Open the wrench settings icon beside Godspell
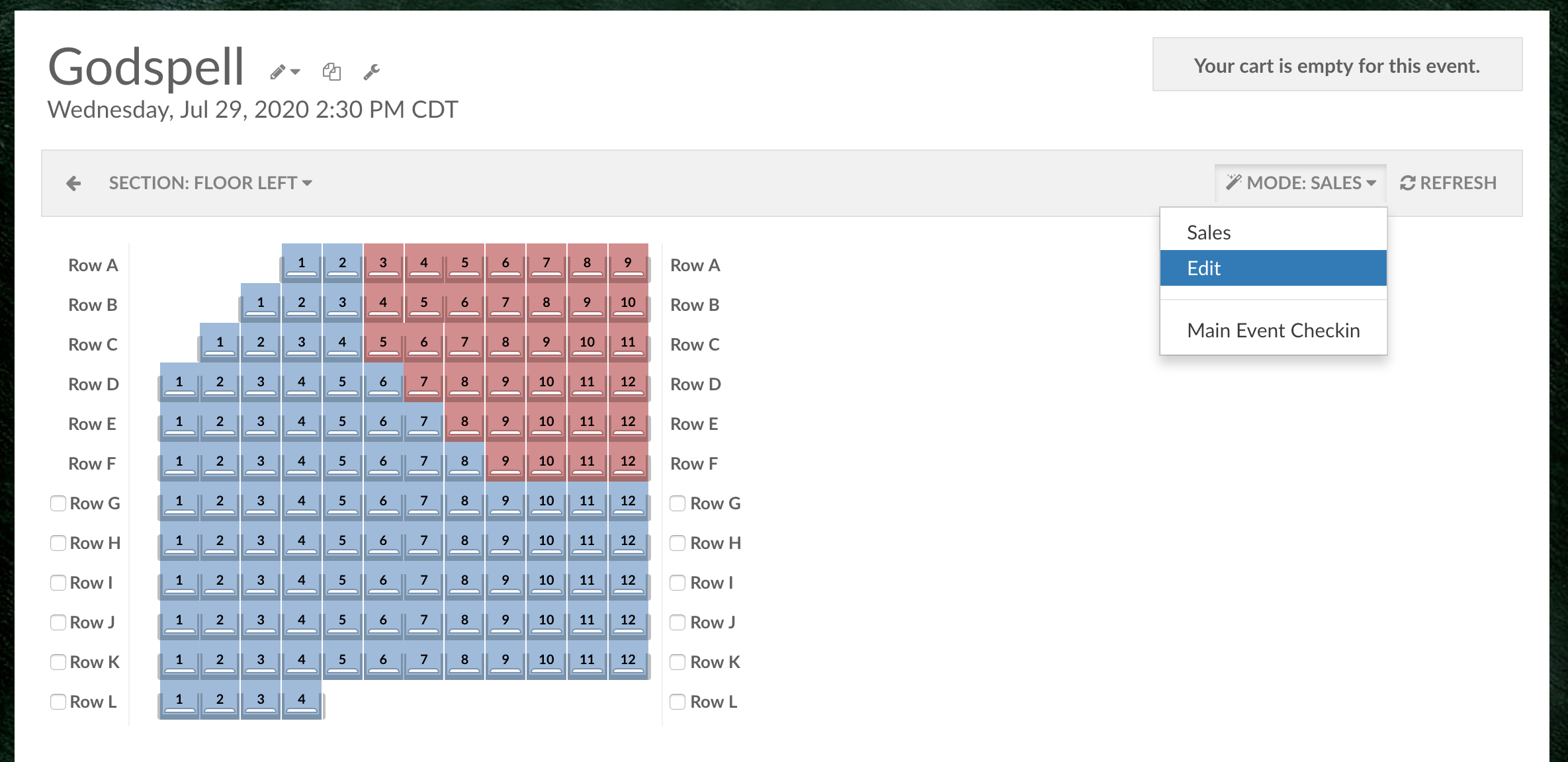This screenshot has width=1568, height=762. point(372,71)
